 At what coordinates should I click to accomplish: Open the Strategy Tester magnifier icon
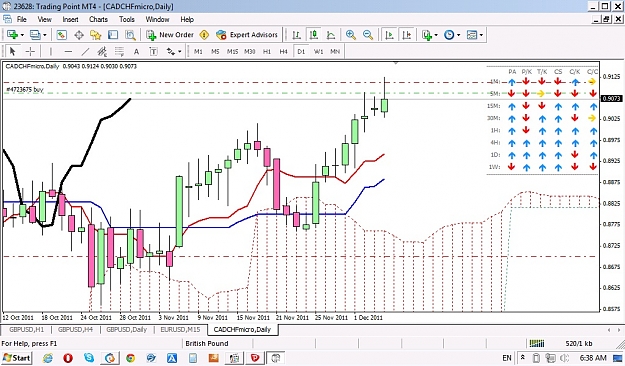coord(130,35)
